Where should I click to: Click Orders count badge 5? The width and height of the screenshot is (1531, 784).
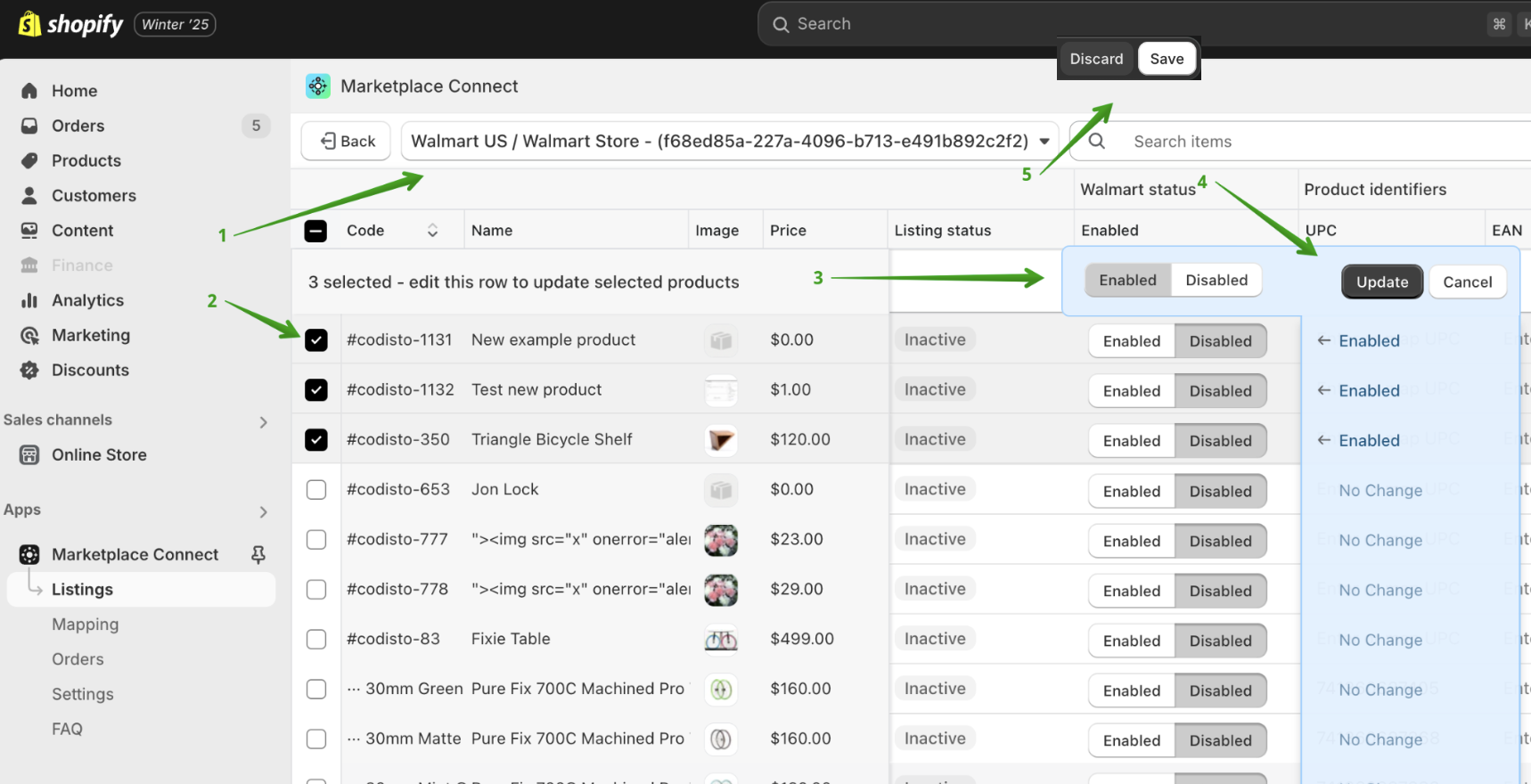[x=256, y=126]
